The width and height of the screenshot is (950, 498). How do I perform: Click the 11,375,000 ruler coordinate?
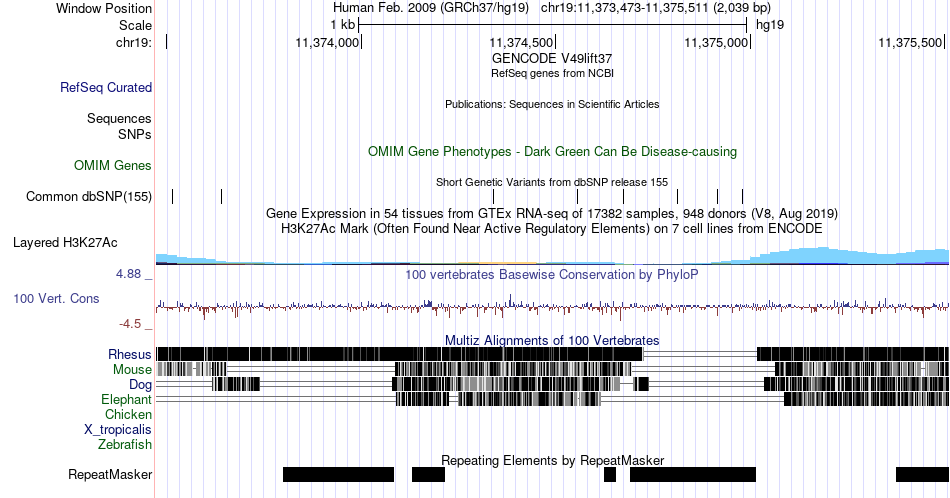[x=716, y=42]
